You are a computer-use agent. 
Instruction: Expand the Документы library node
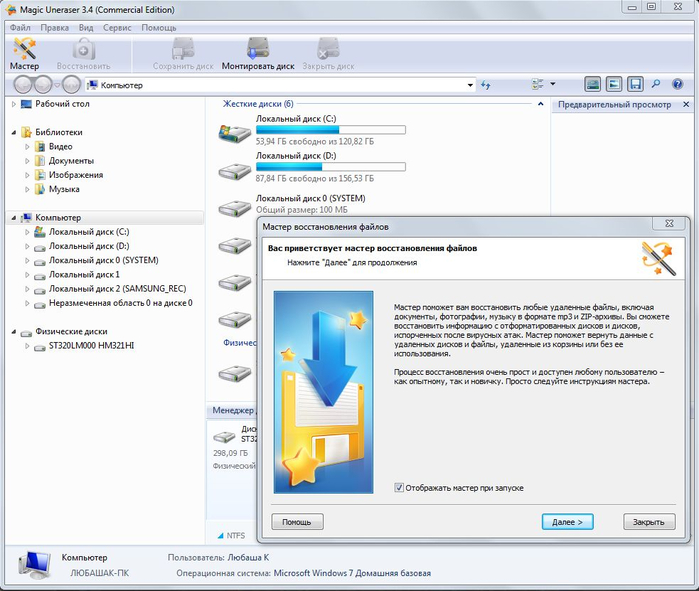27,161
